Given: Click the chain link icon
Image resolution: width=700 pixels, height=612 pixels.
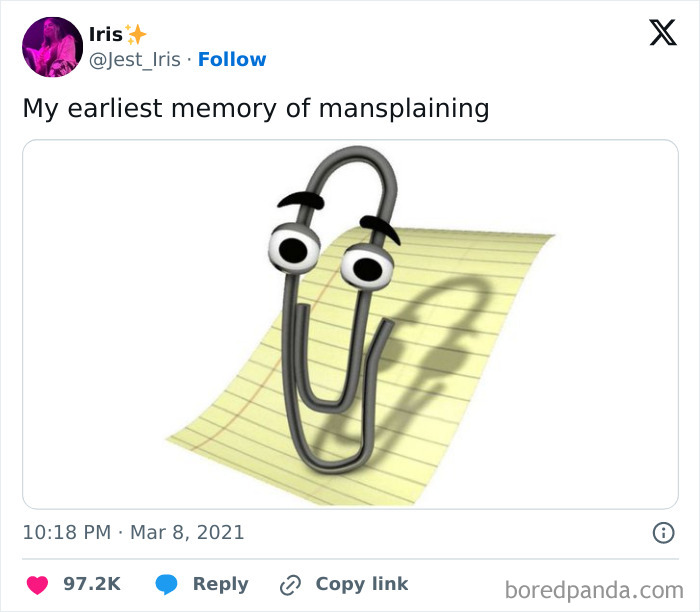Looking at the screenshot, I should click(290, 585).
